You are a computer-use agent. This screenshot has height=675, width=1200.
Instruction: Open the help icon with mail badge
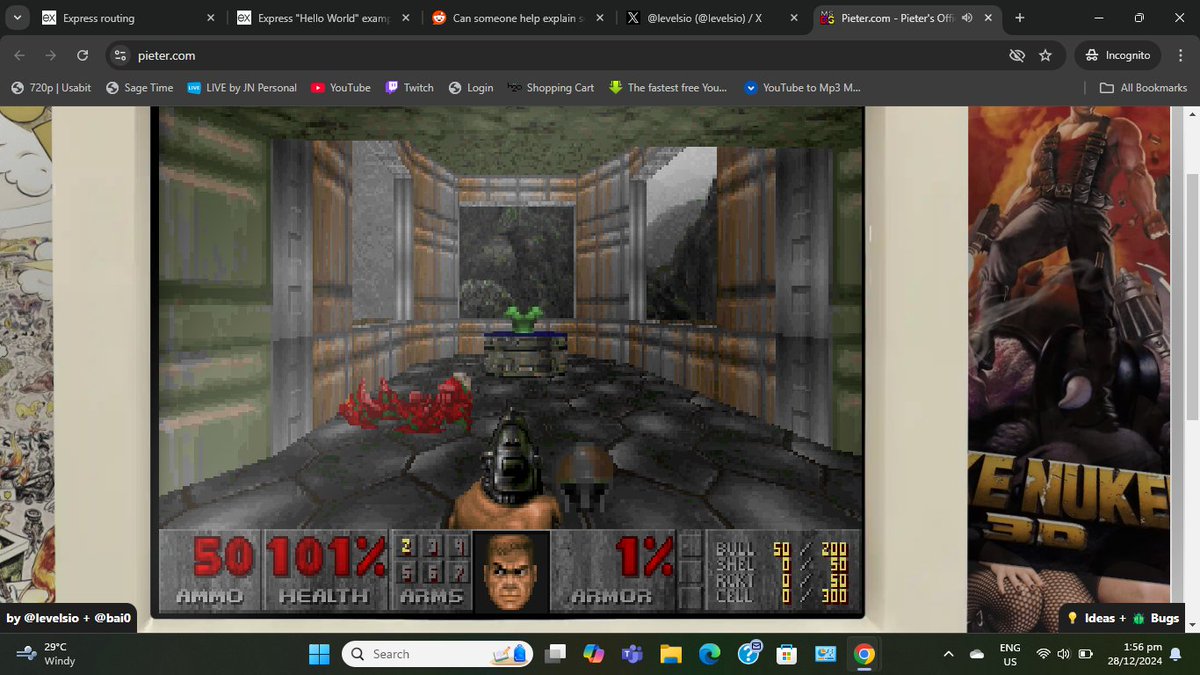[749, 654]
